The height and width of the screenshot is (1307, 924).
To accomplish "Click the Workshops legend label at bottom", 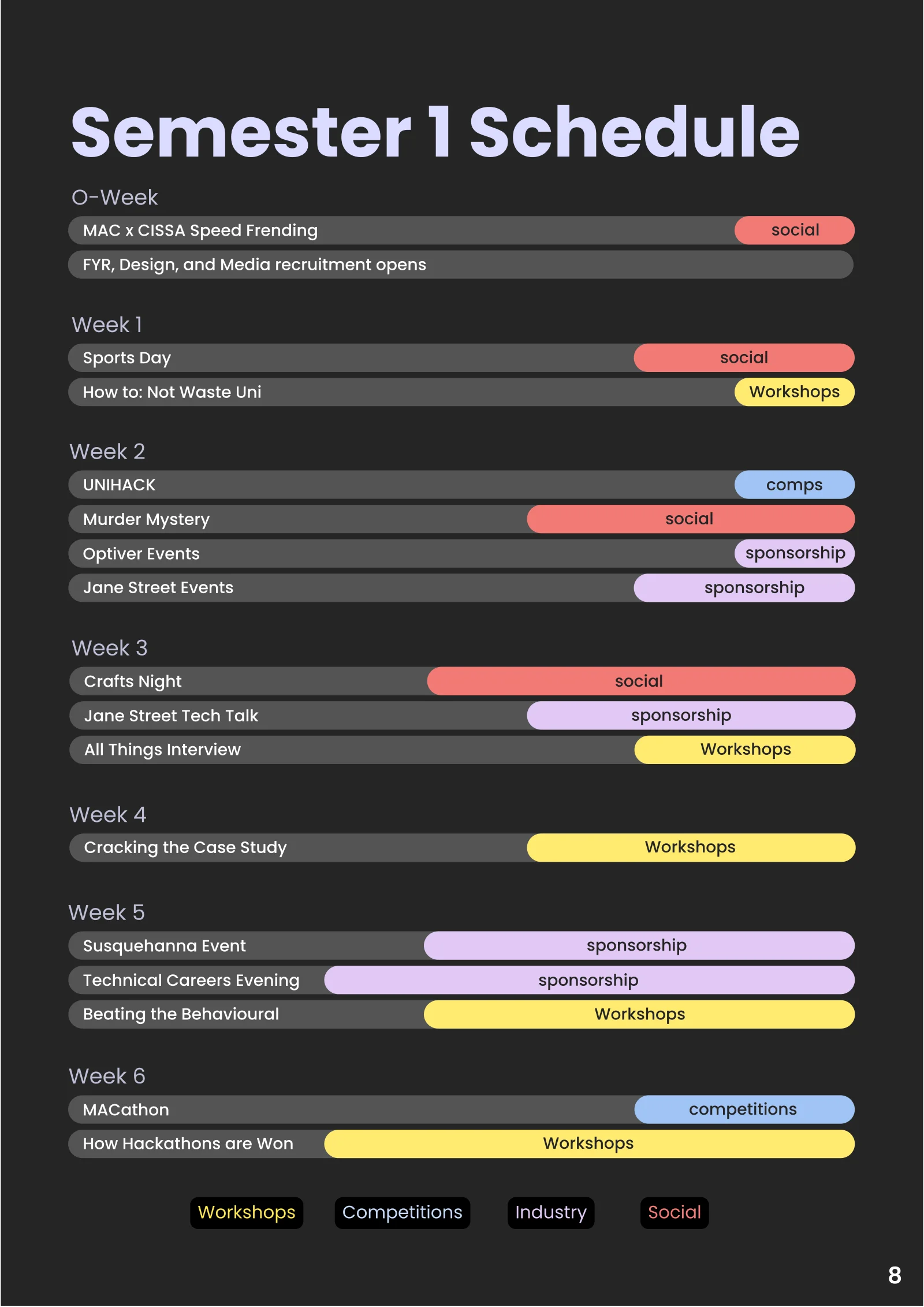I will click(247, 1212).
